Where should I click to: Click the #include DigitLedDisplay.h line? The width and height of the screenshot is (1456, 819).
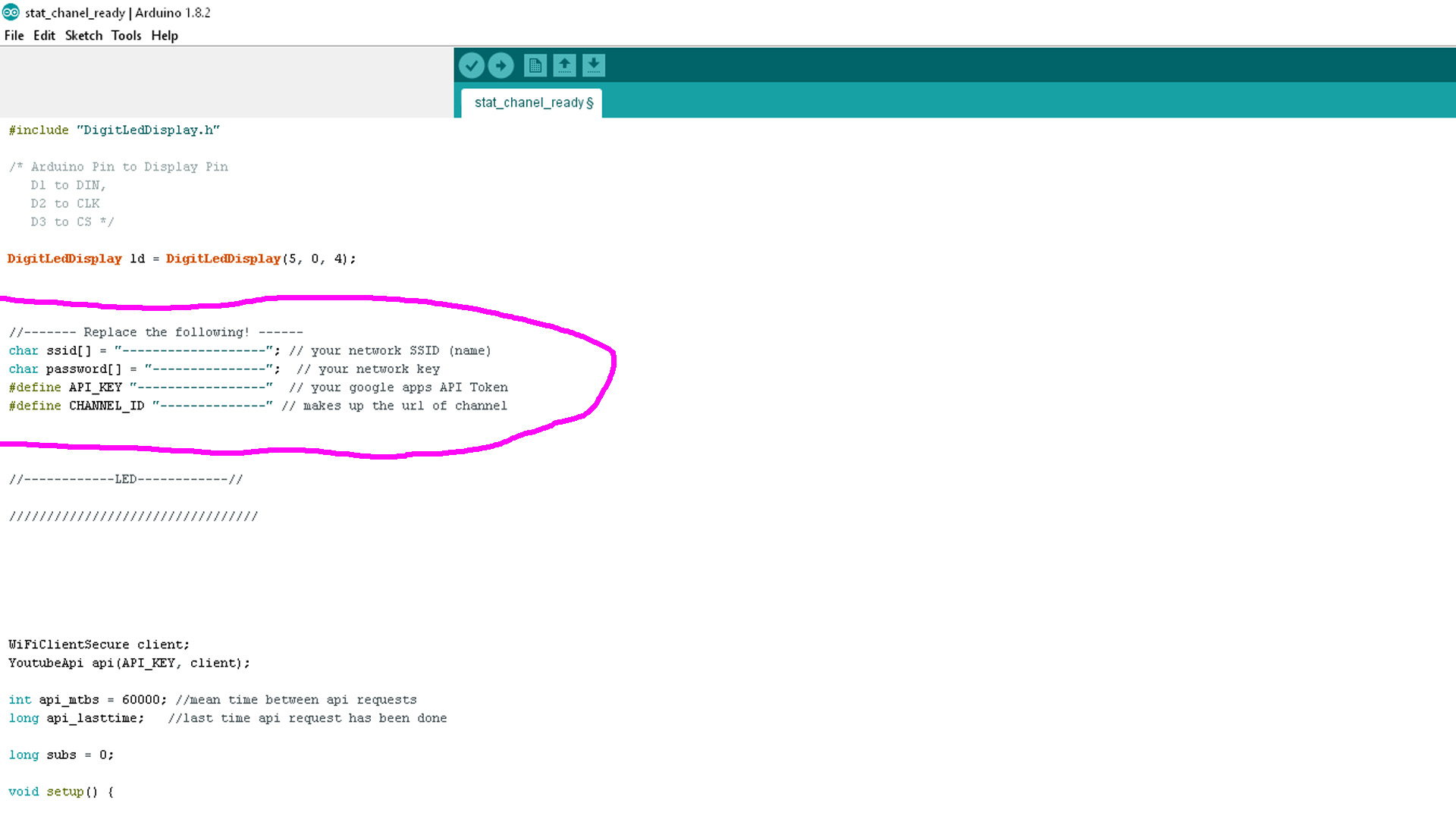pyautogui.click(x=114, y=130)
